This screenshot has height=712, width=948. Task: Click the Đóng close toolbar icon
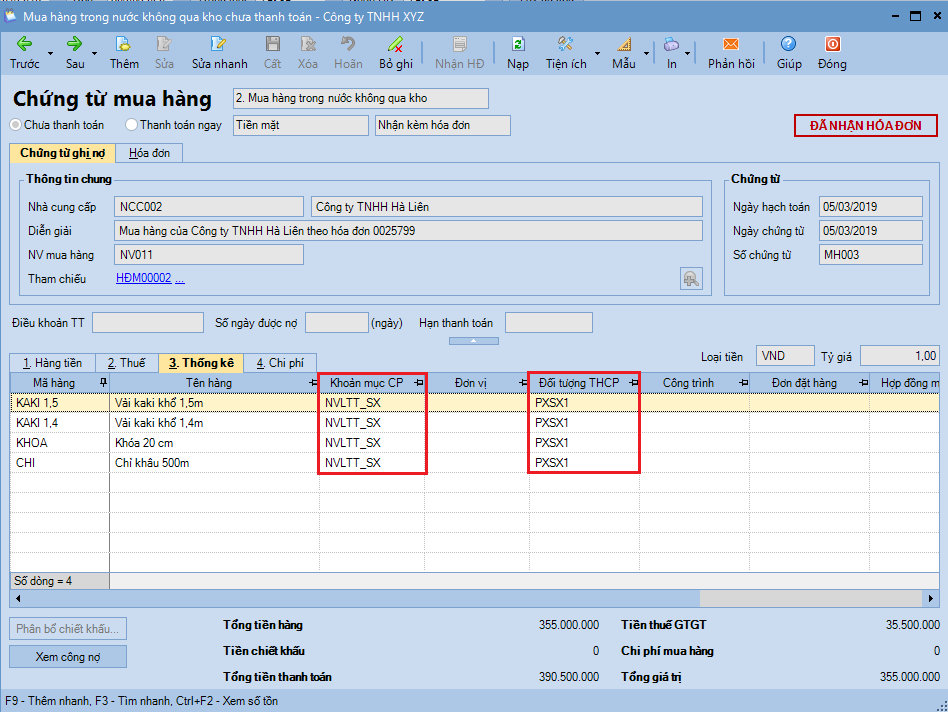832,44
